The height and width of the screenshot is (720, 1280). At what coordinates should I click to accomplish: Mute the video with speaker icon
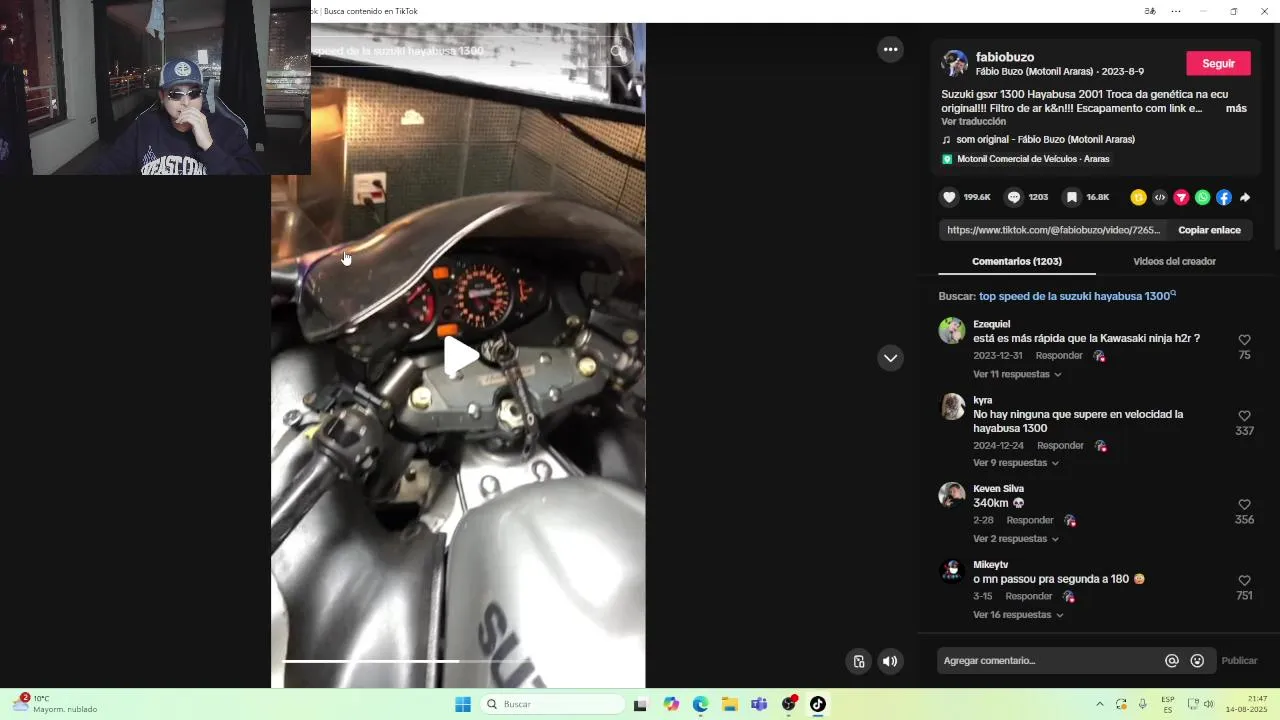(890, 661)
